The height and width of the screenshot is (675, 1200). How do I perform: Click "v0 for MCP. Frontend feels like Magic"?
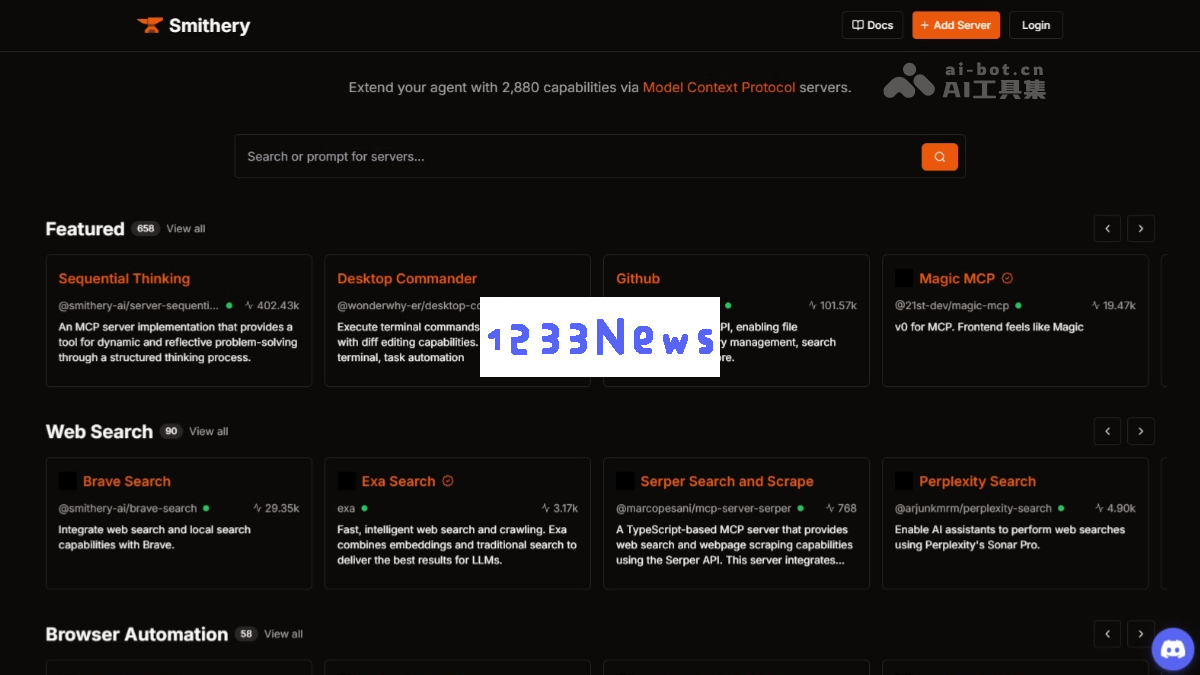tap(989, 327)
